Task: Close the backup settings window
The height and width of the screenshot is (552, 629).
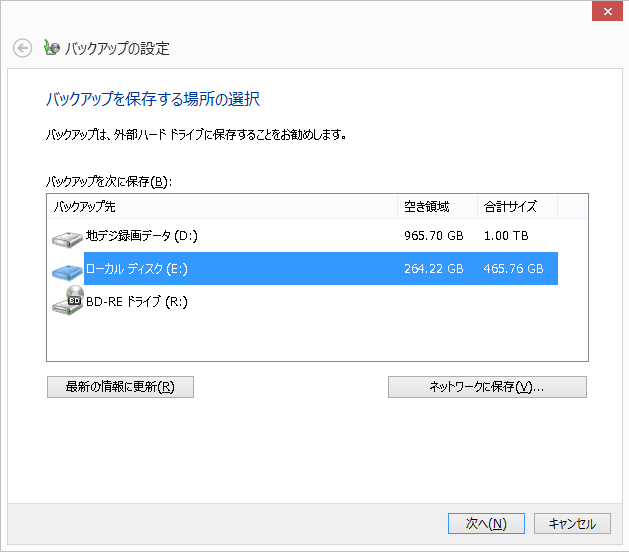Action: (x=604, y=12)
